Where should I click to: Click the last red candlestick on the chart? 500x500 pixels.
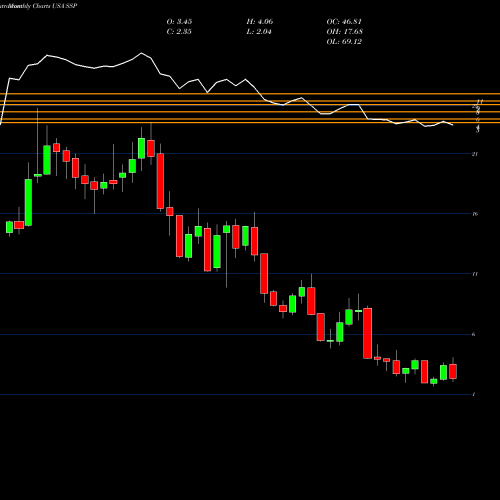click(x=453, y=371)
